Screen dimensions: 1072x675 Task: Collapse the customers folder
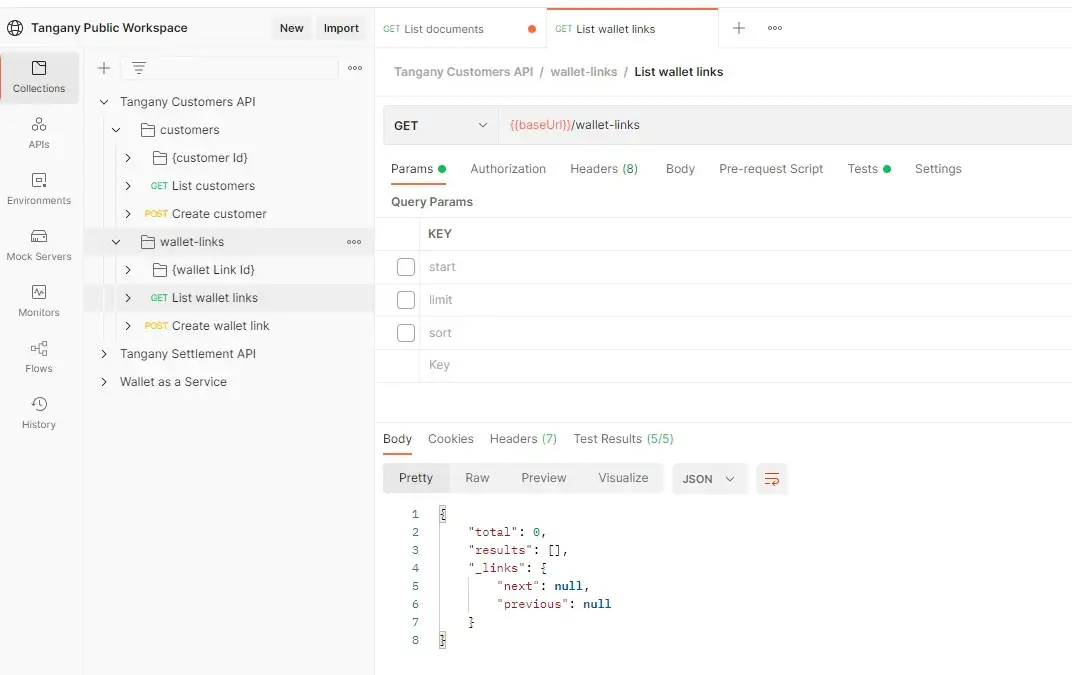point(116,130)
